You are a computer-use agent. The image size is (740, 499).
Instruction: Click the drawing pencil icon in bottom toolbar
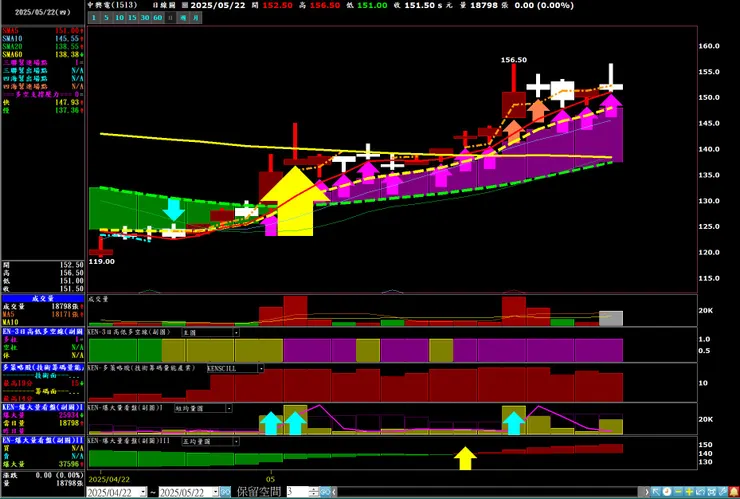pos(723,492)
